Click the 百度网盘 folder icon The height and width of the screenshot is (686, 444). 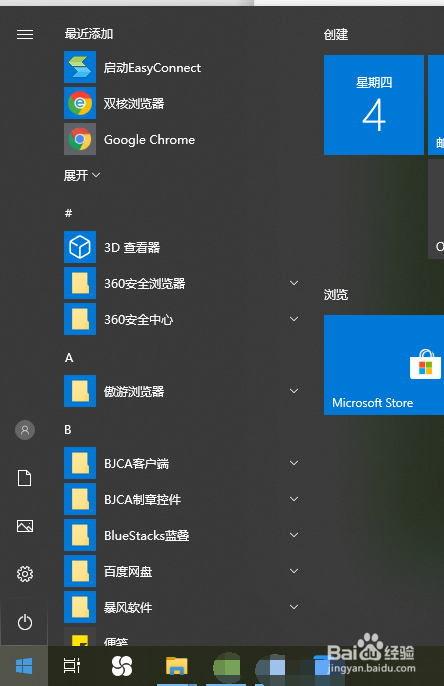coord(80,571)
